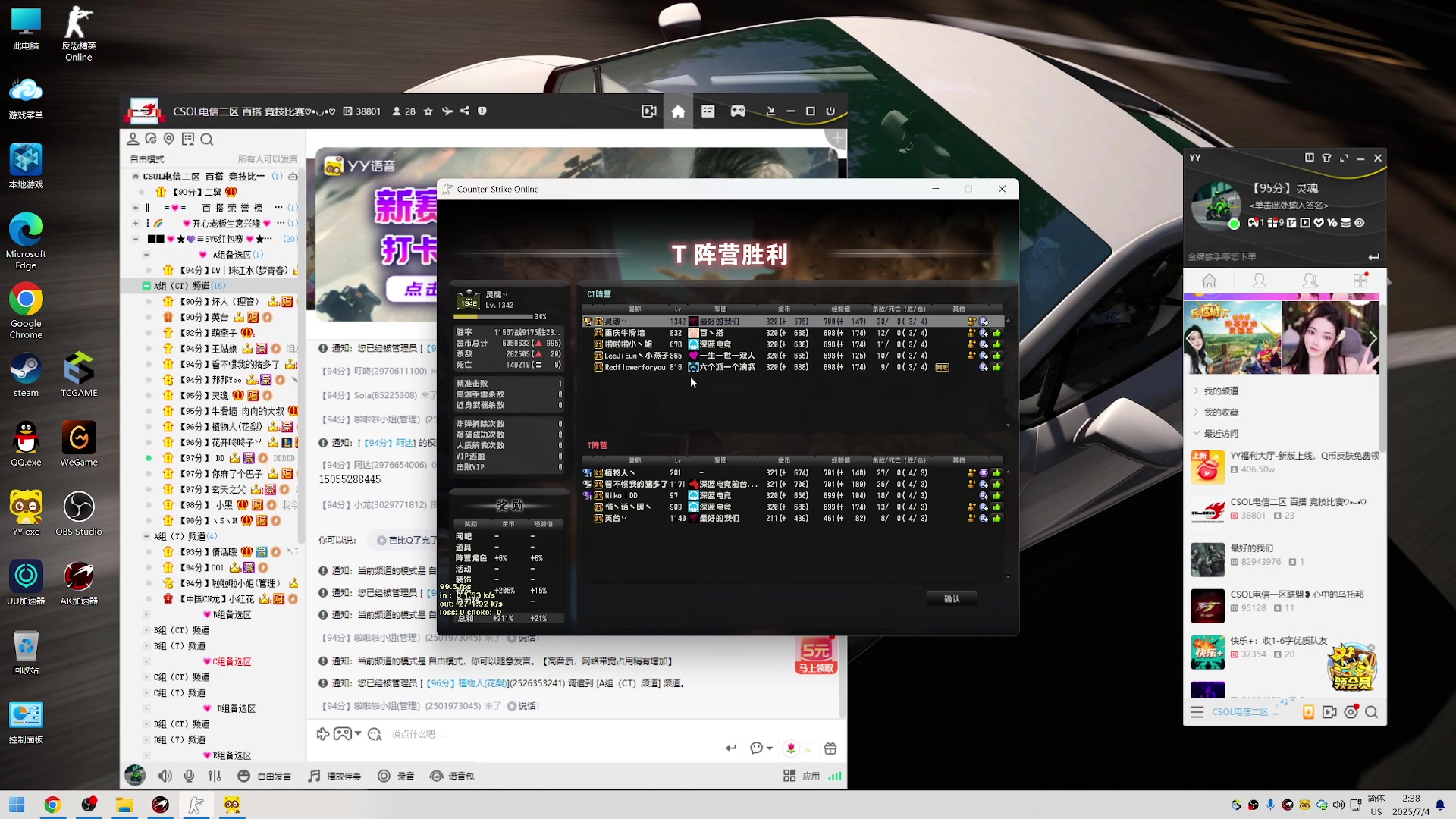Open 语音包 voice pack
Screen dimensions: 1456x819
452,776
